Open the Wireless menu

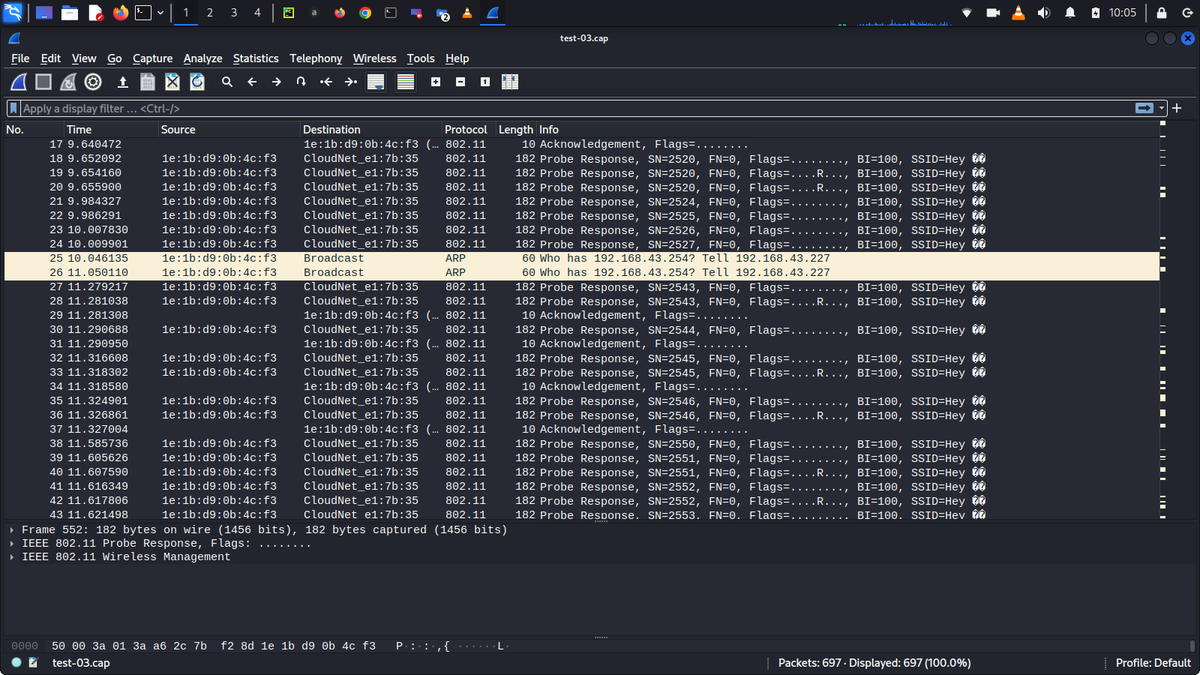click(375, 58)
